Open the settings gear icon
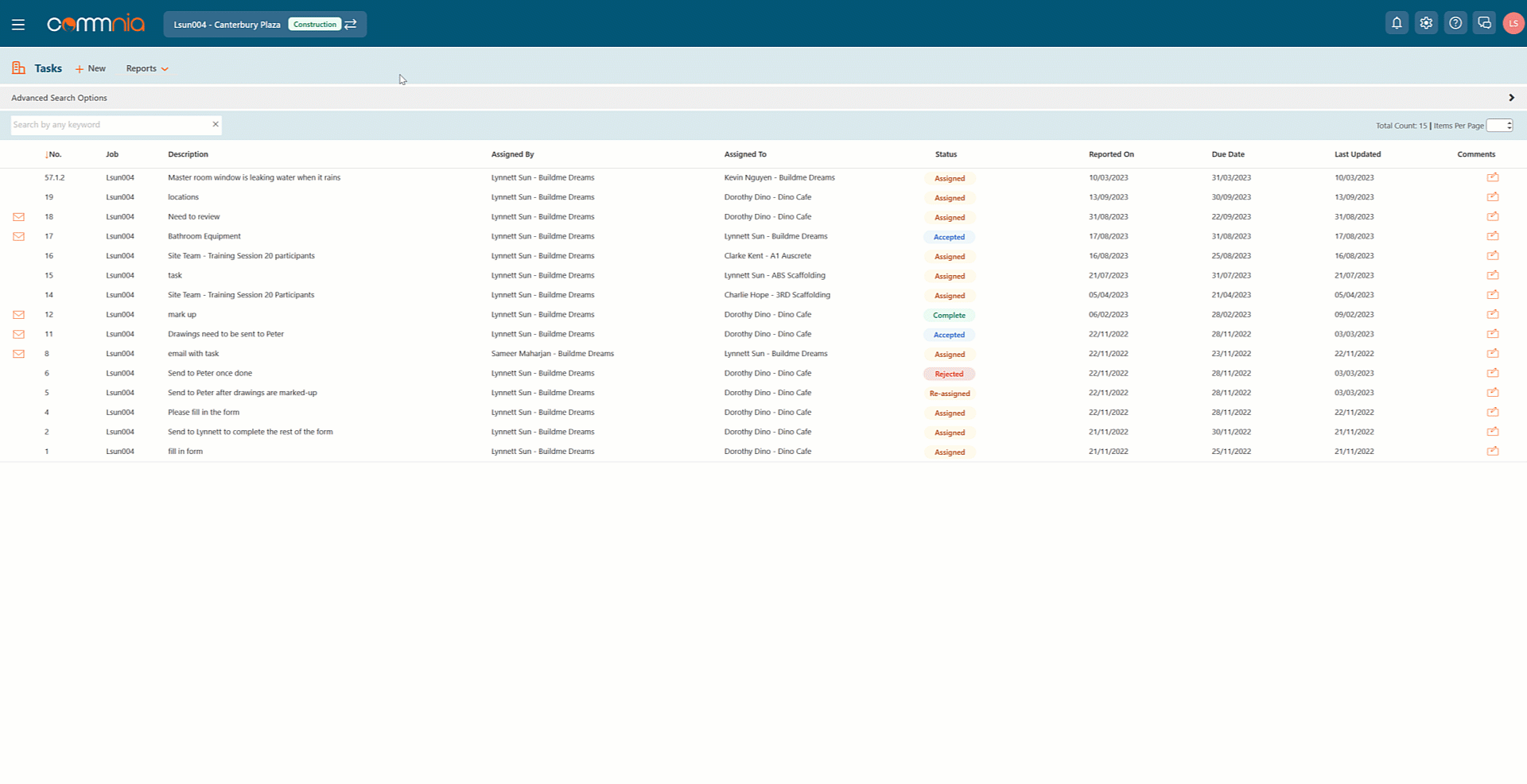Screen dimensions: 1527x784 point(1426,24)
